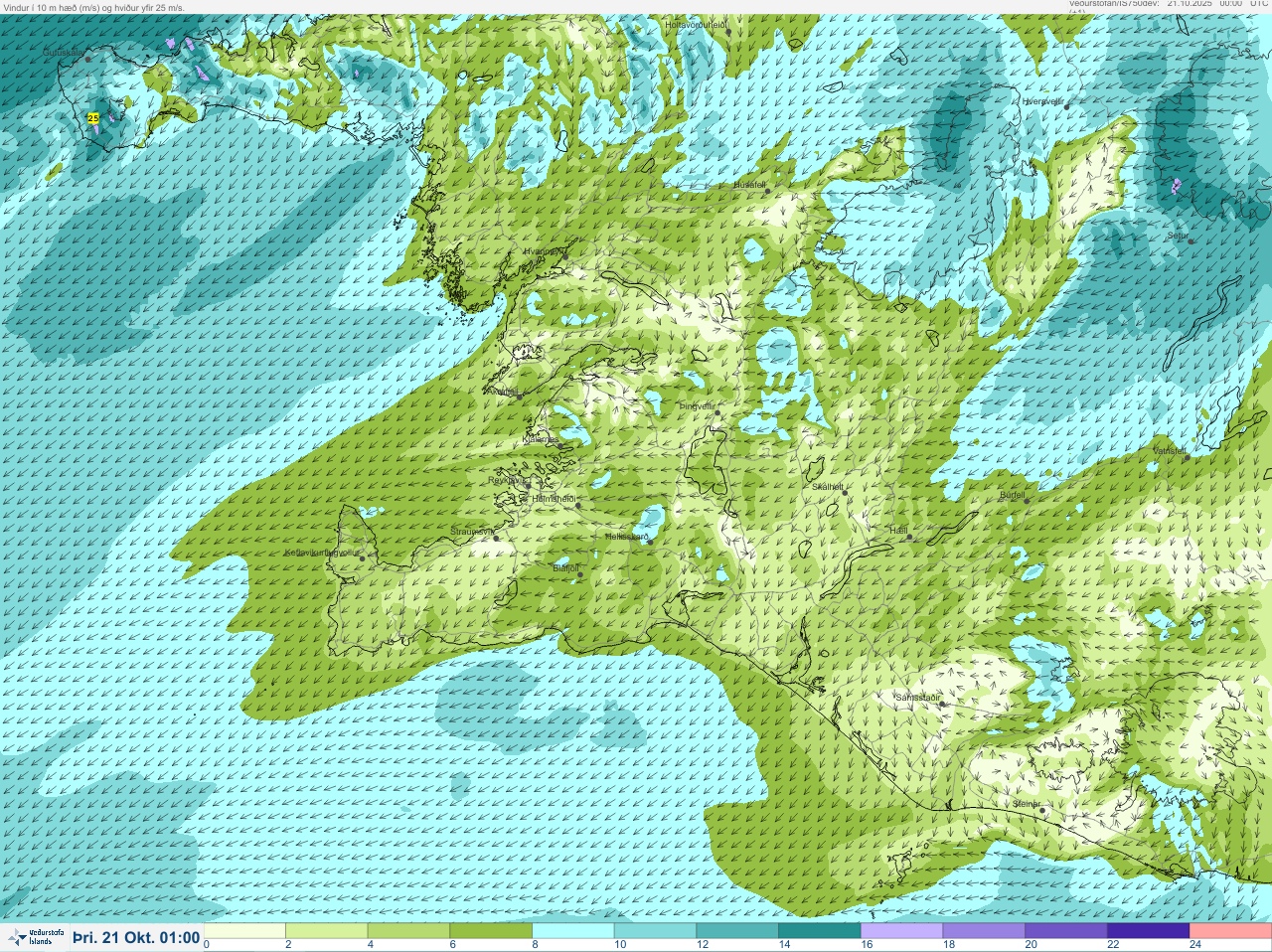Click the 'Þri. 21 Okt. 01:00' forecast time label

[136, 937]
